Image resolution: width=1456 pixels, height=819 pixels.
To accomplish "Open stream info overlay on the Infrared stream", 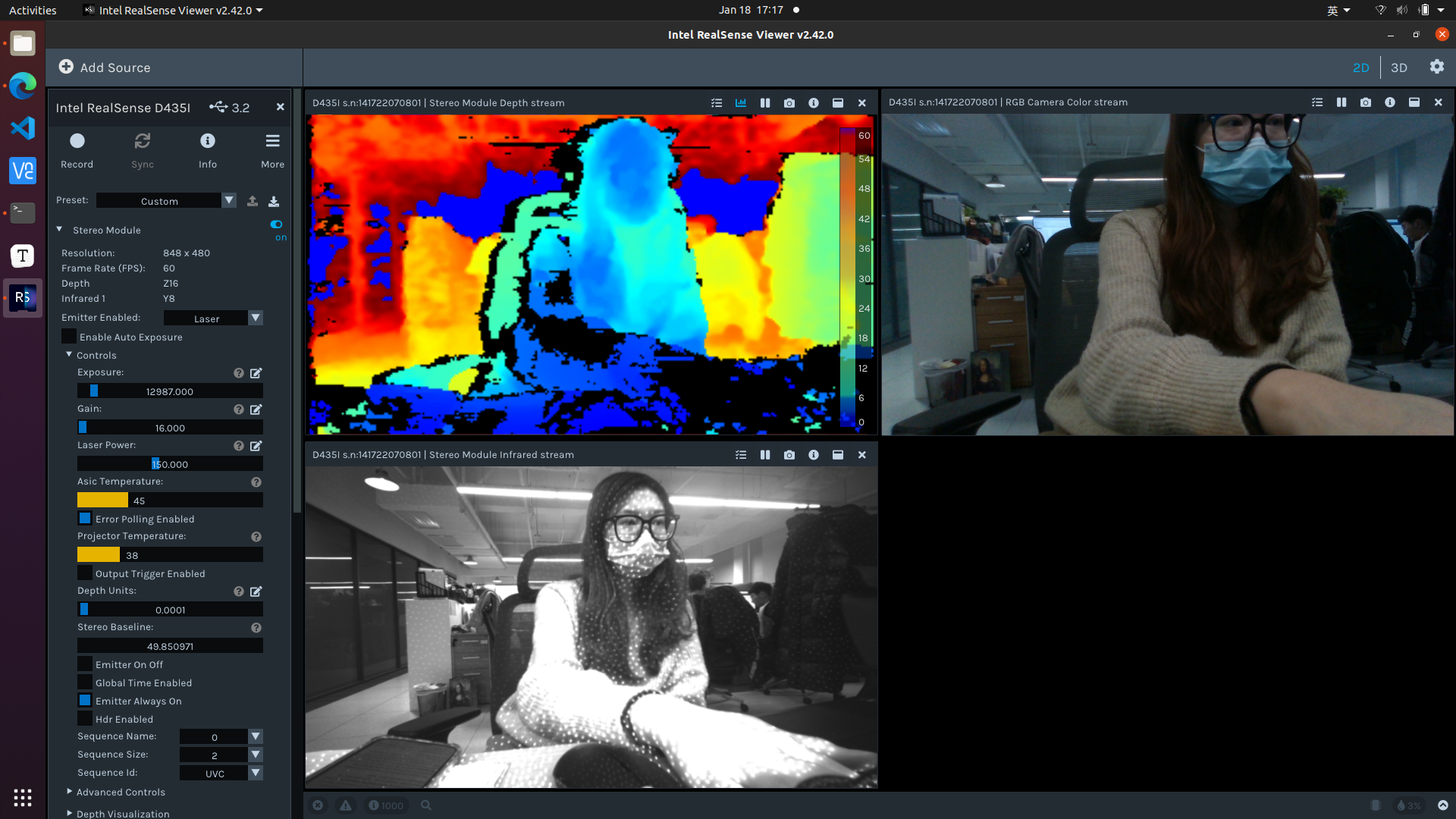I will [814, 455].
